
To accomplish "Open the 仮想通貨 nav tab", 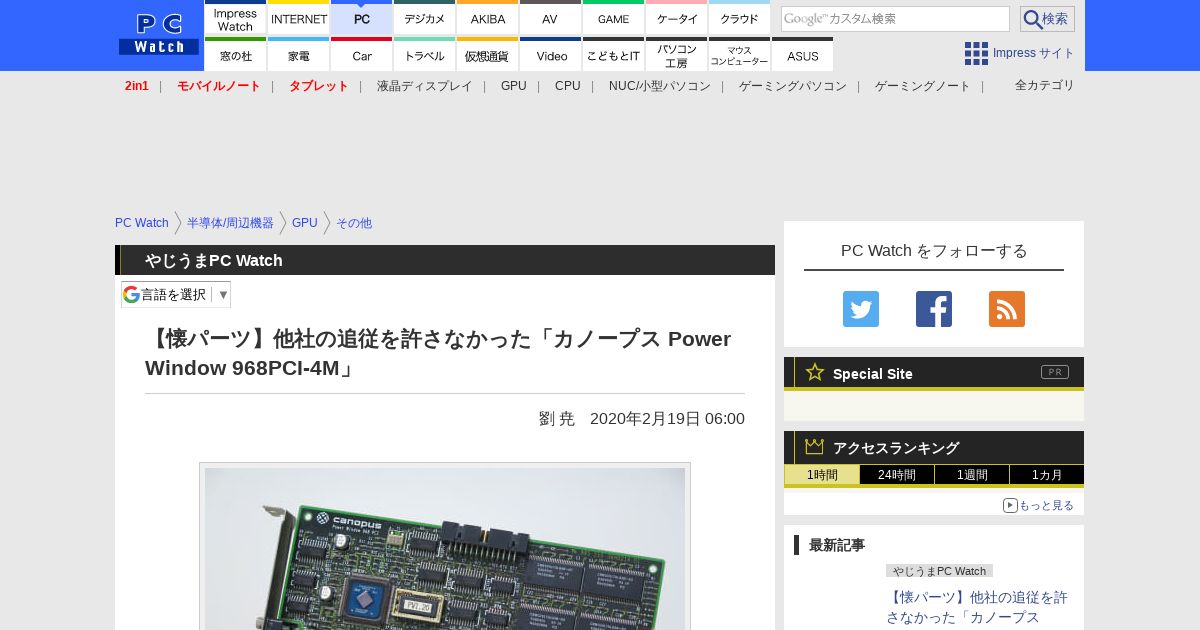I will (488, 55).
